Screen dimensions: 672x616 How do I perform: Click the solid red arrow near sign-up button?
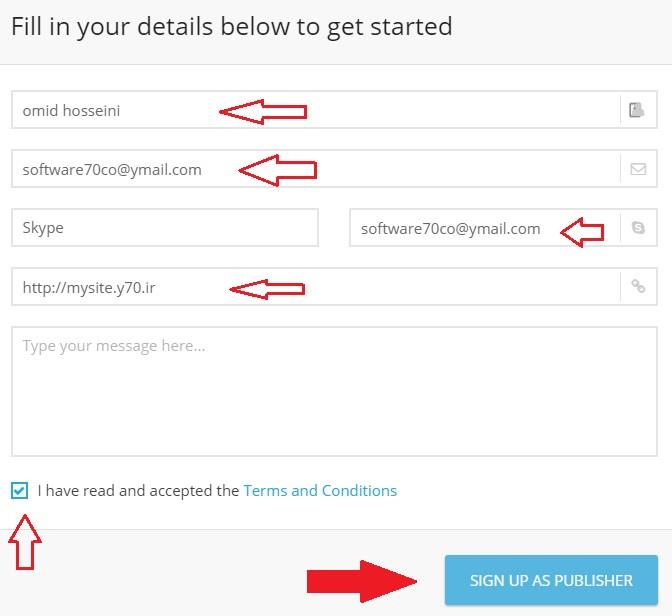coord(362,581)
